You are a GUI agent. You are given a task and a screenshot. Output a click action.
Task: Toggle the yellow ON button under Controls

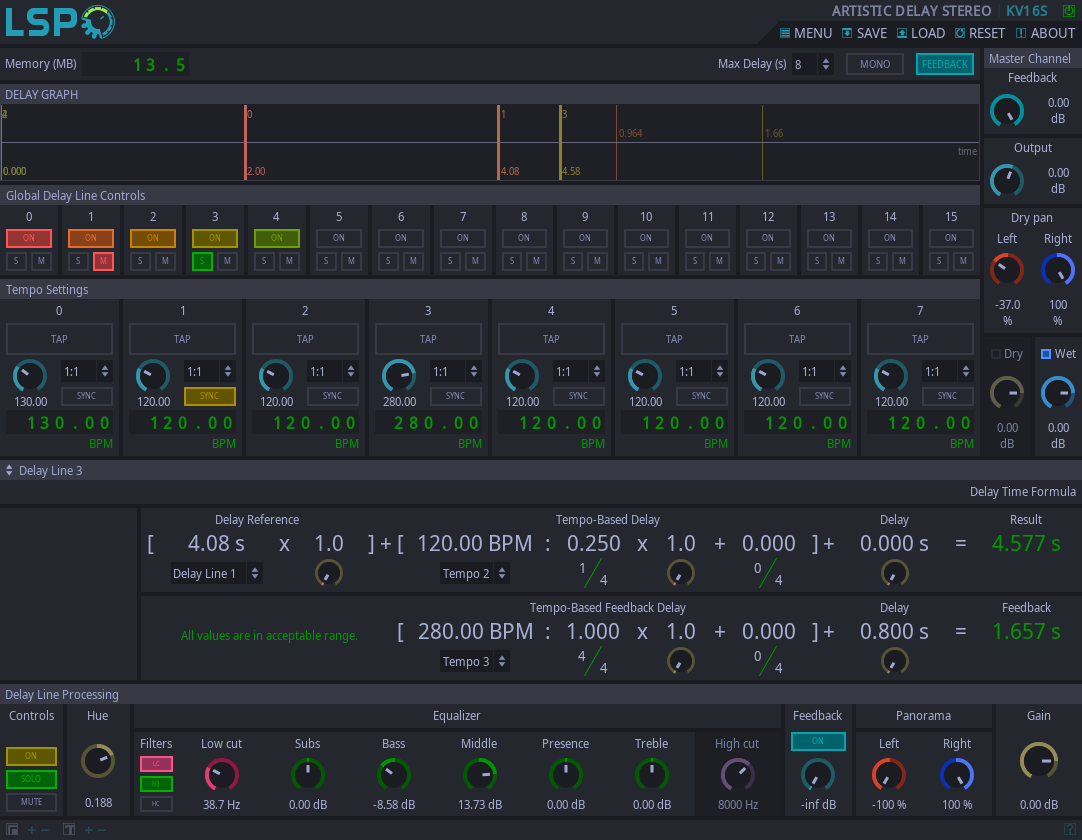click(x=31, y=756)
